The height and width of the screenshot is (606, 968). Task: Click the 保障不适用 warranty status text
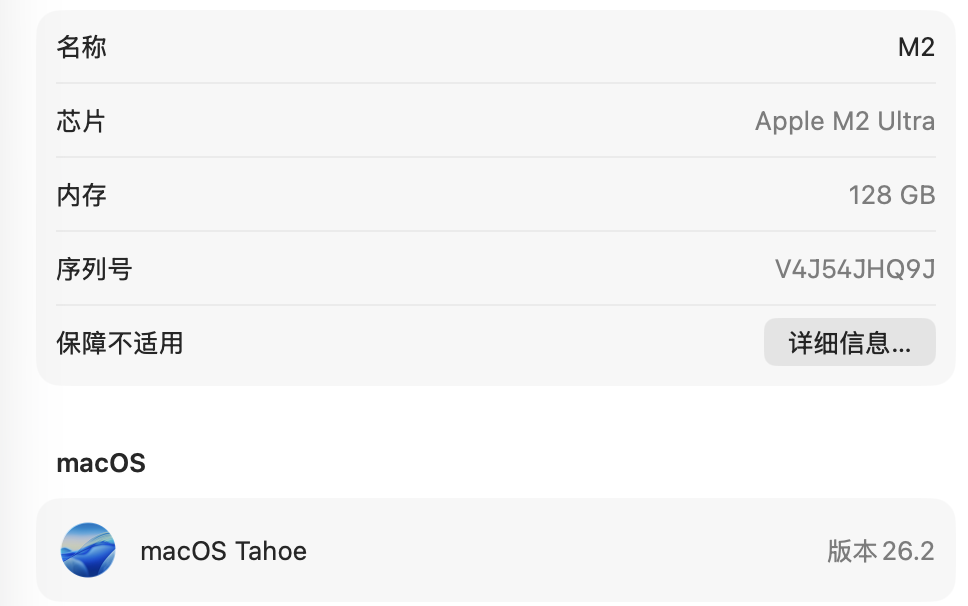(x=120, y=343)
